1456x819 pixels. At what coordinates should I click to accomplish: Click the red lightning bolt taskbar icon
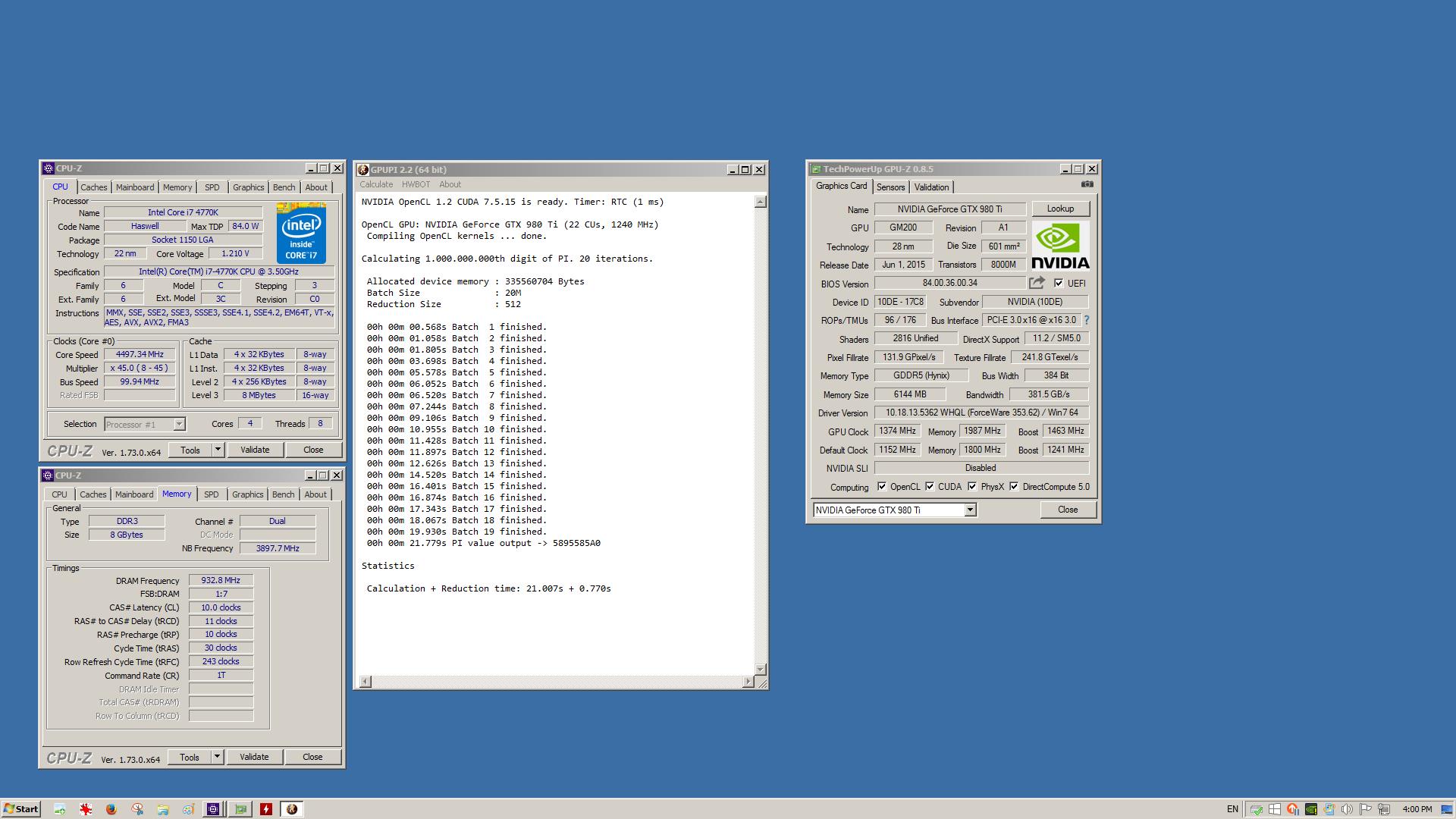point(266,809)
